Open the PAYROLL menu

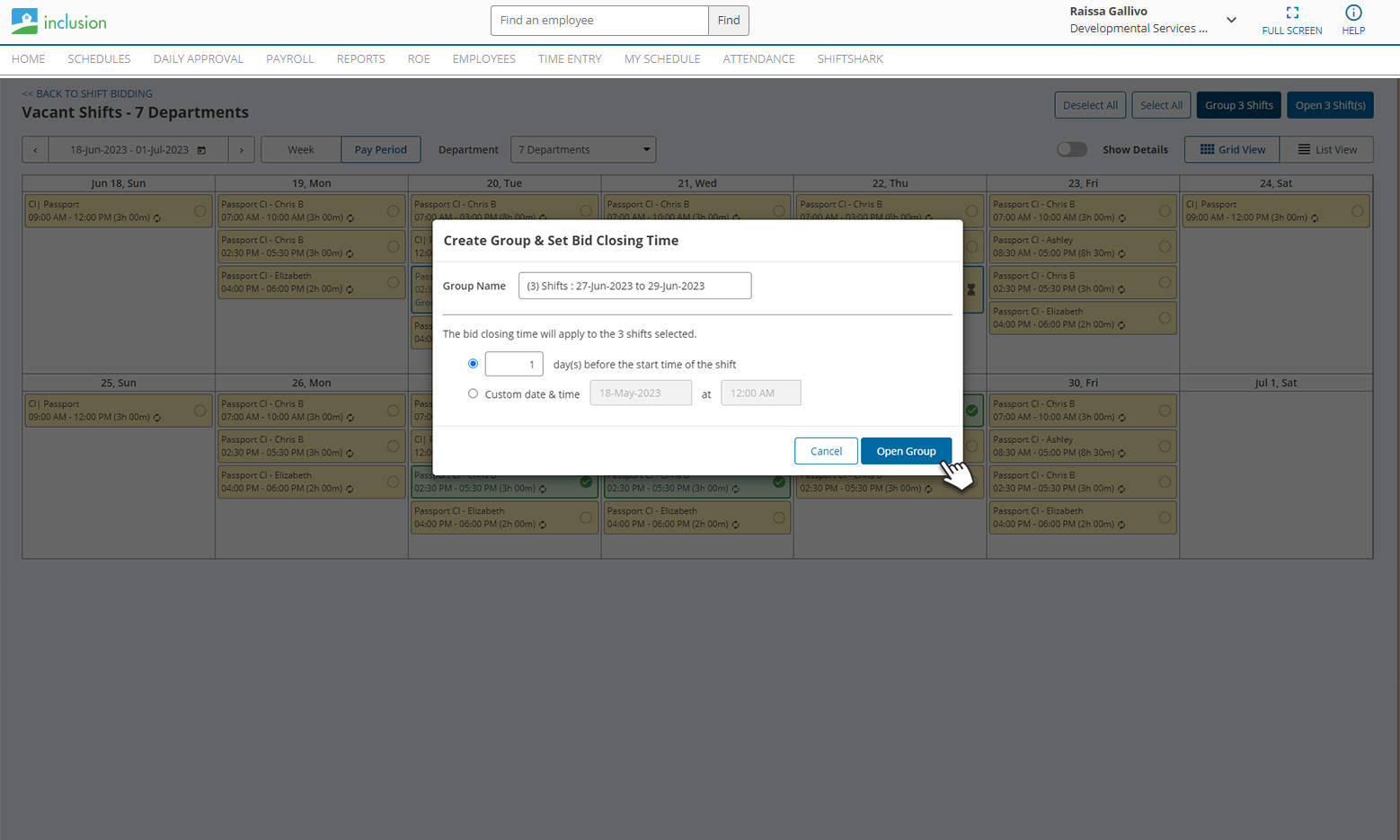[x=290, y=59]
